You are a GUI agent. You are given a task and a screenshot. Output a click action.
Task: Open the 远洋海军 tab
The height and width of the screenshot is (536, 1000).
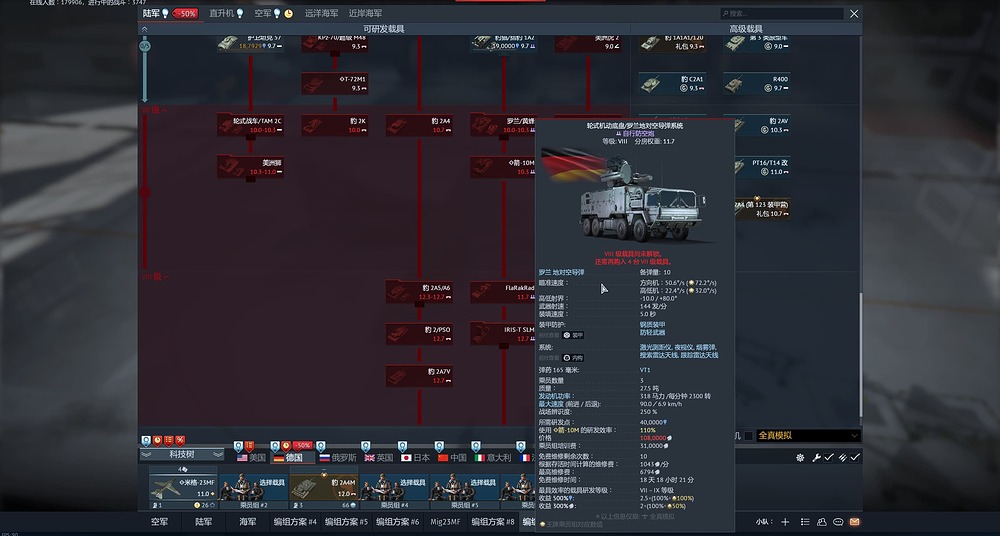pos(321,14)
